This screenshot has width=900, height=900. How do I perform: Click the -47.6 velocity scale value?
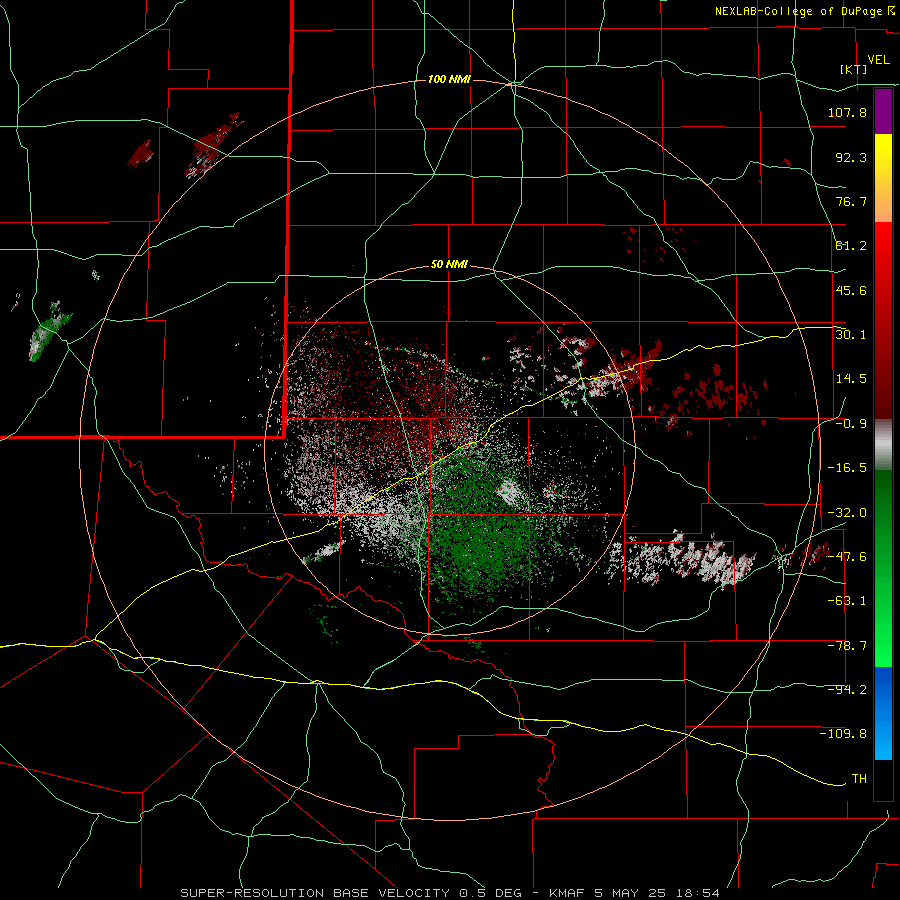847,557
